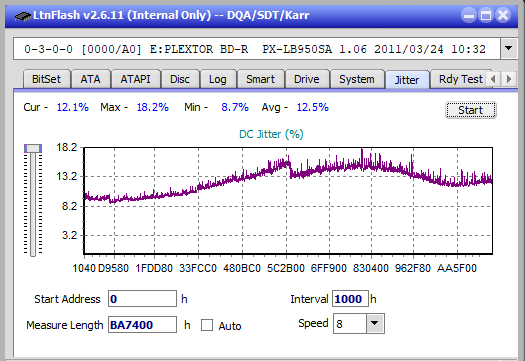The width and height of the screenshot is (525, 361).
Task: Close the LtnFlash window
Action: [503, 15]
